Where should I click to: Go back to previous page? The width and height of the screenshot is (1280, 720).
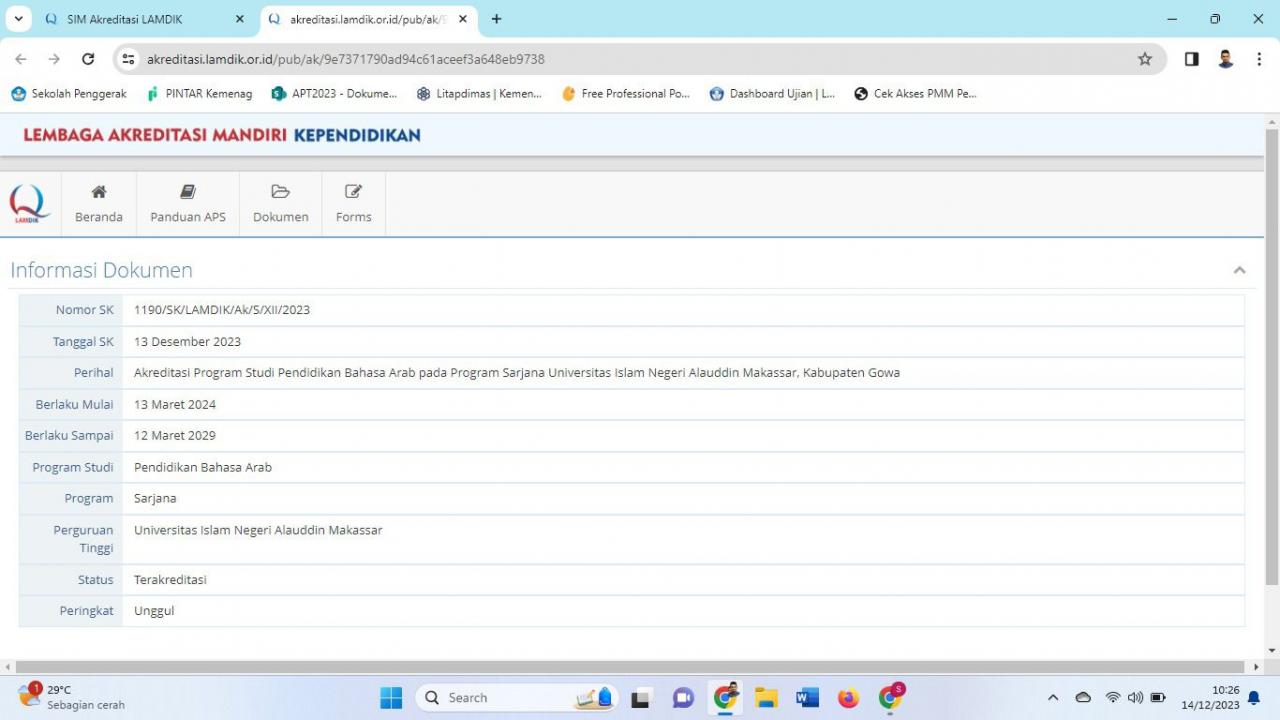[x=21, y=59]
